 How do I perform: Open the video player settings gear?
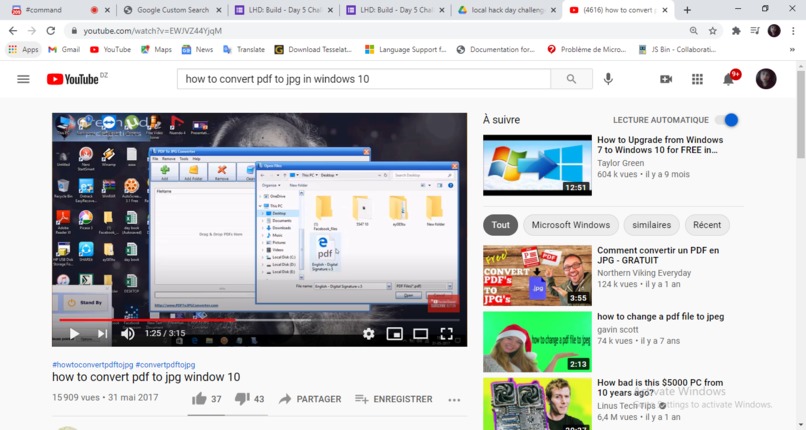[x=369, y=334]
